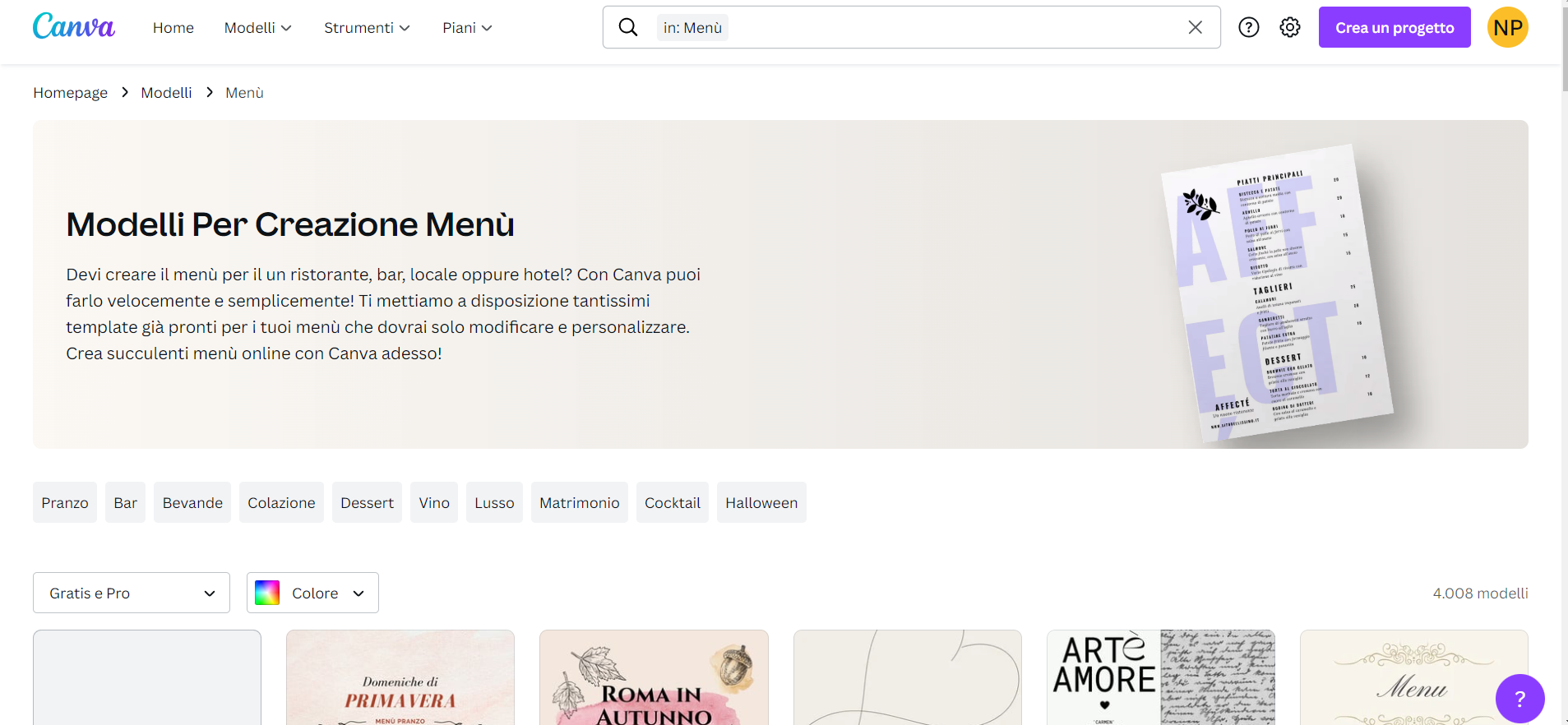Screen dimensions: 1568x725
Task: Open the cursive Menu template
Action: [1414, 678]
